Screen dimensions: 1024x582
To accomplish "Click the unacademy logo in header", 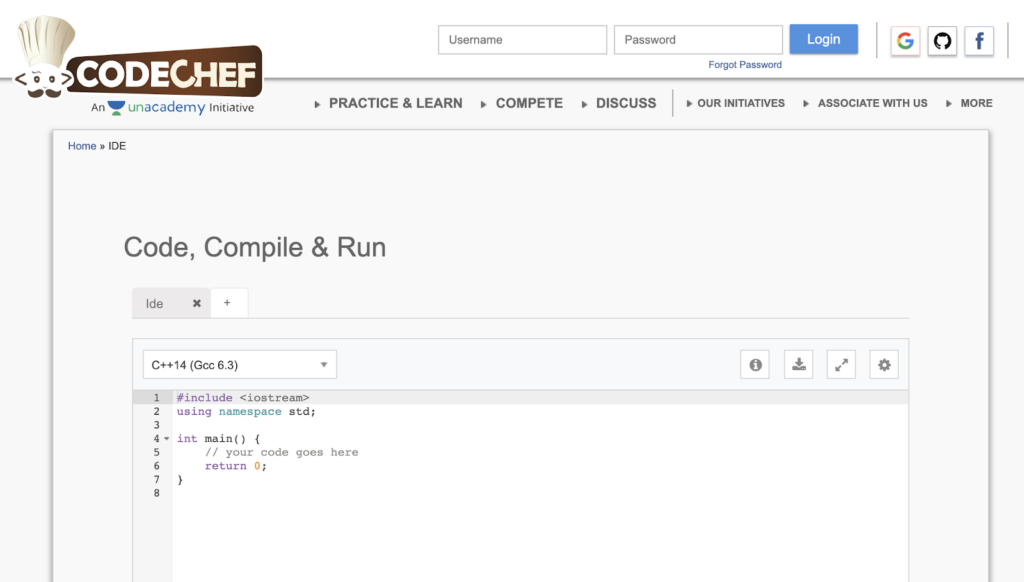I will coord(118,107).
